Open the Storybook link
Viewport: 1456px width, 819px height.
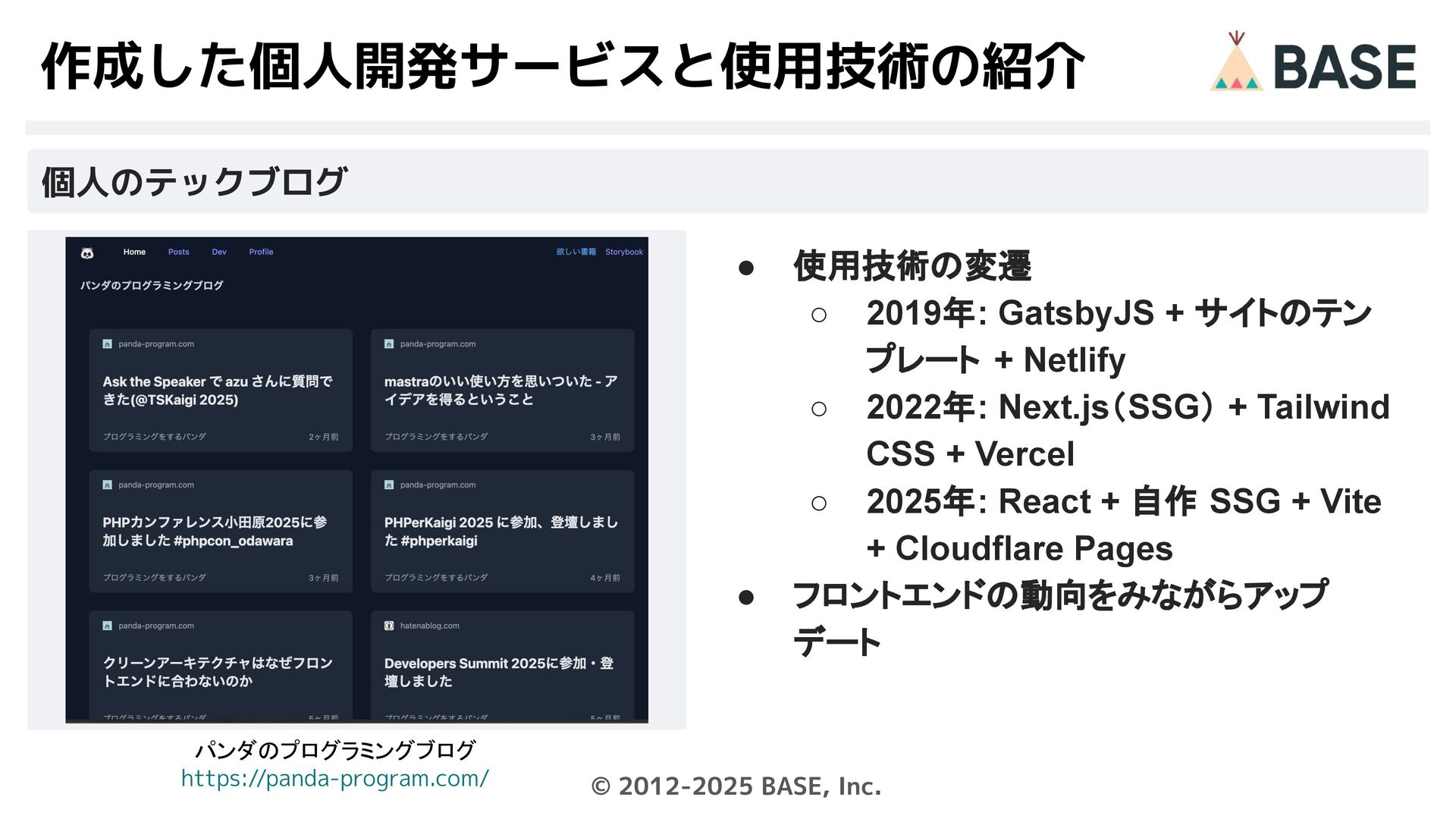point(624,252)
